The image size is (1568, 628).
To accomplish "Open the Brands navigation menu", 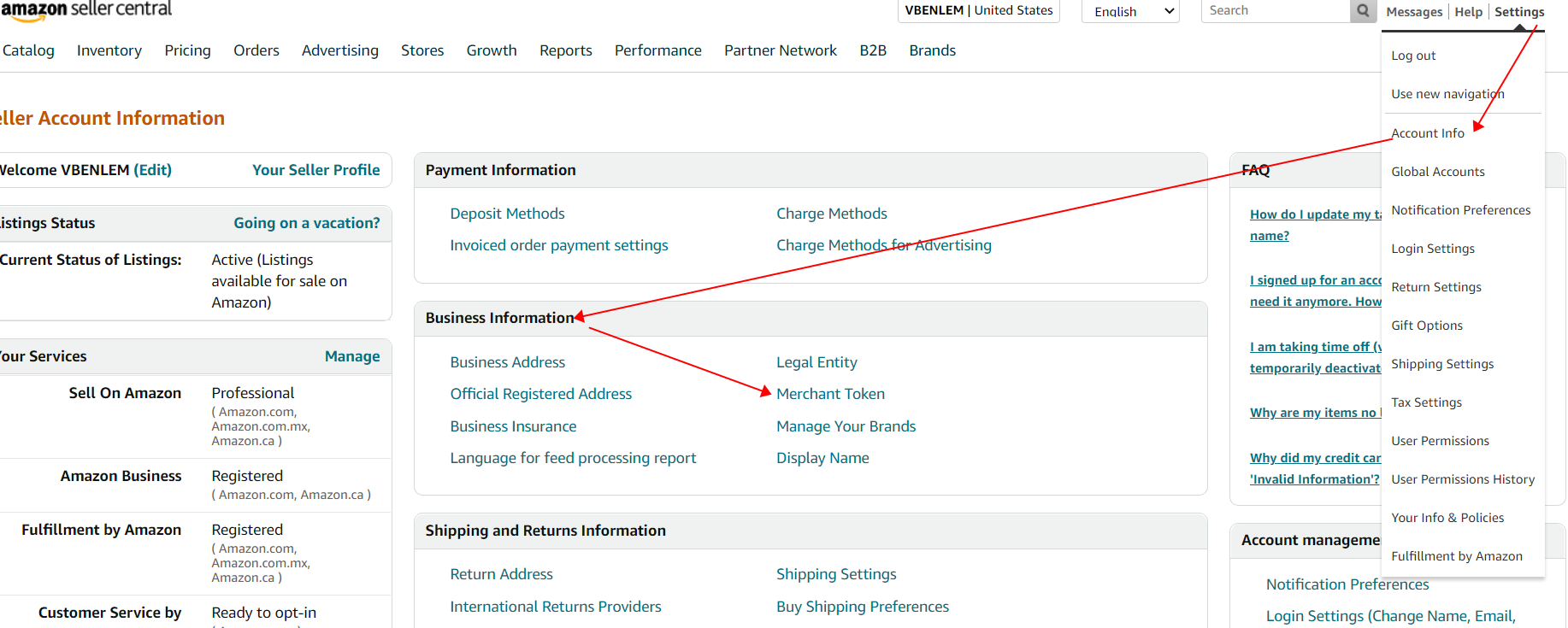I will point(933,50).
